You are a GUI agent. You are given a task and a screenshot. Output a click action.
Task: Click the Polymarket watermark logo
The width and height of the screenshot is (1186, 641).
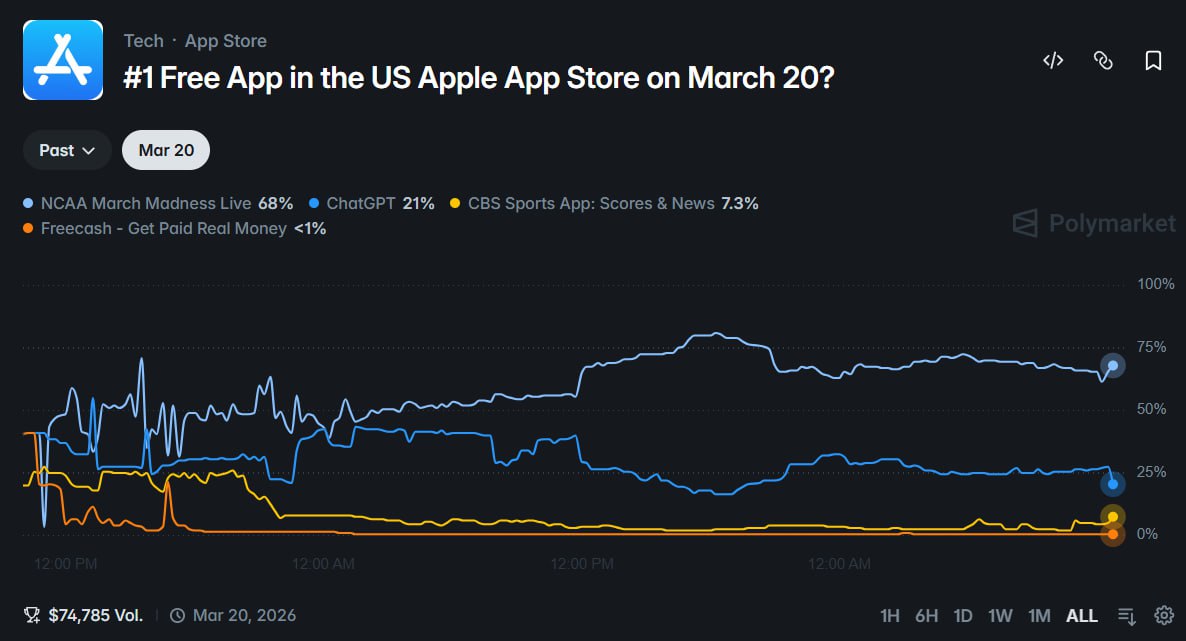pyautogui.click(x=1094, y=223)
